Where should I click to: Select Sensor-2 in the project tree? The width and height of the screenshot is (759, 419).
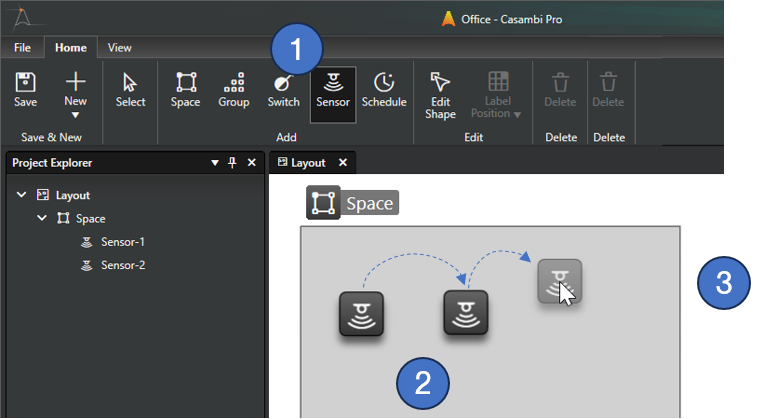click(123, 265)
